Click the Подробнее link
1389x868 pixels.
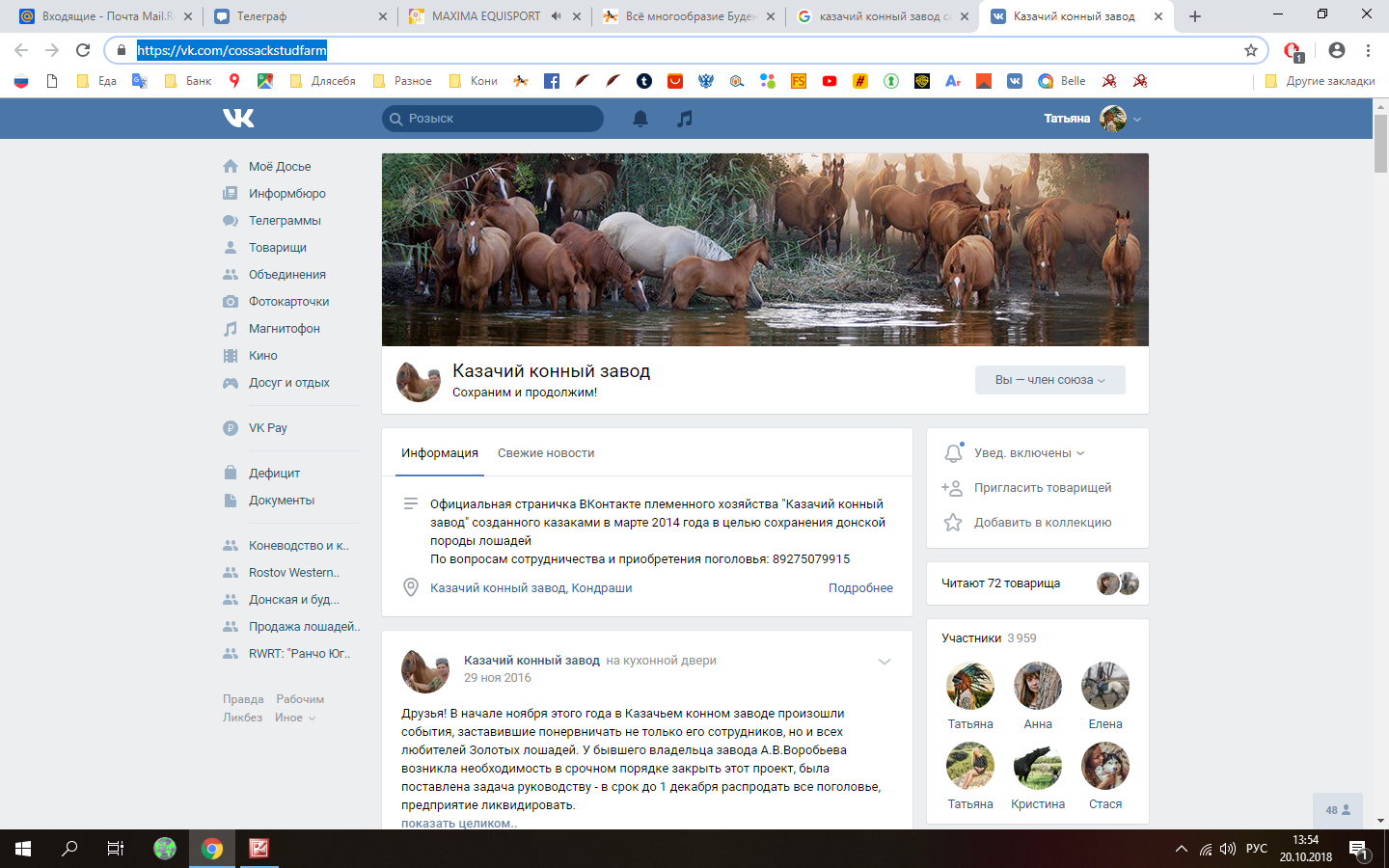click(x=860, y=588)
